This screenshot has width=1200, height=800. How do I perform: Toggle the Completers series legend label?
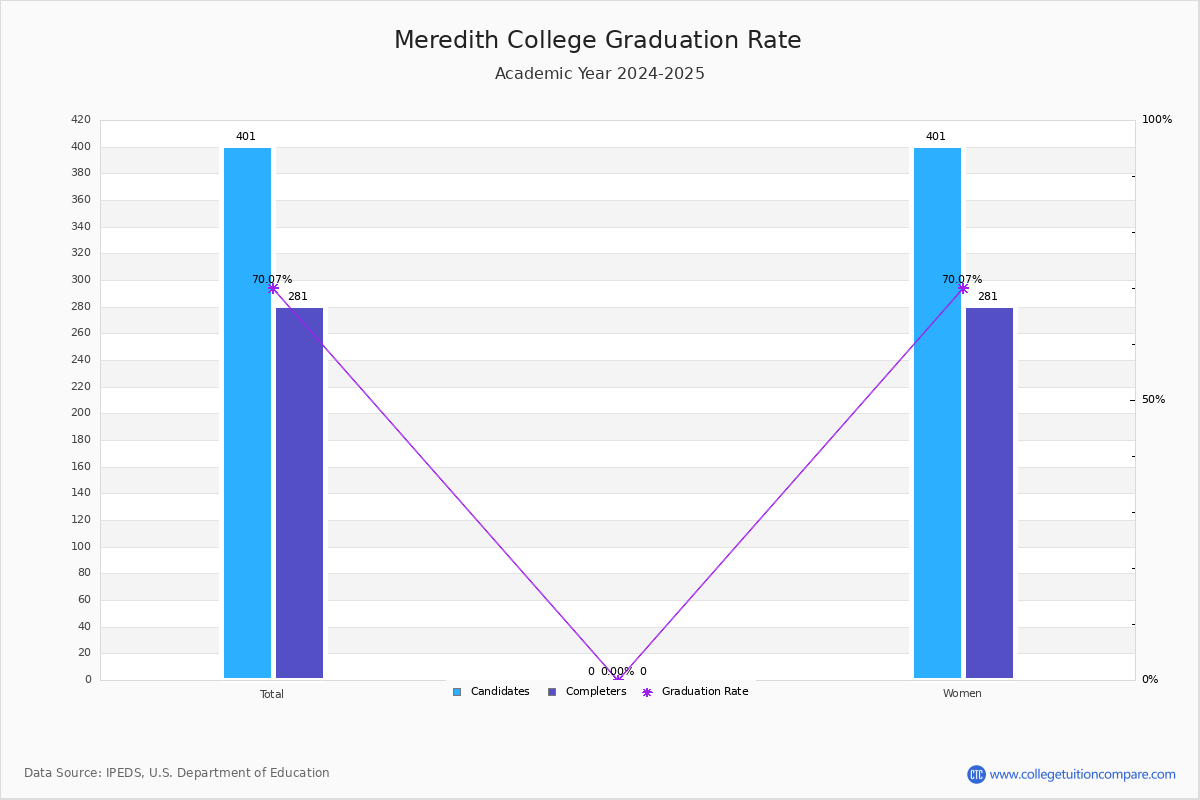point(596,692)
